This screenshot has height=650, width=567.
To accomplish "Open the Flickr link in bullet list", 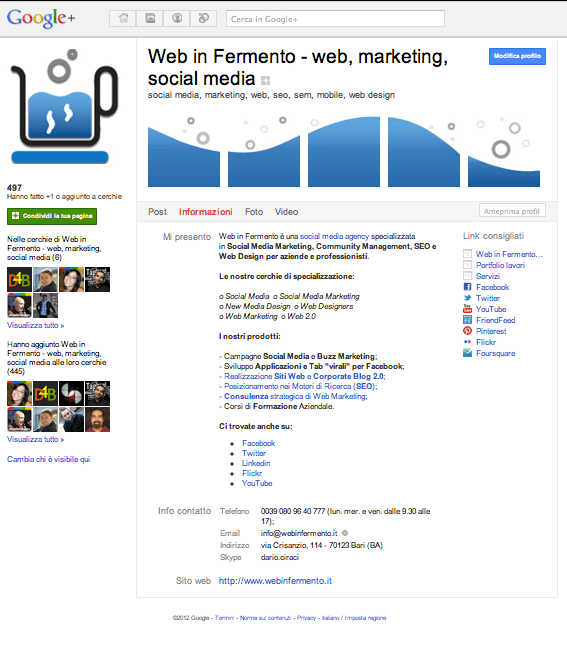I will [x=252, y=473].
